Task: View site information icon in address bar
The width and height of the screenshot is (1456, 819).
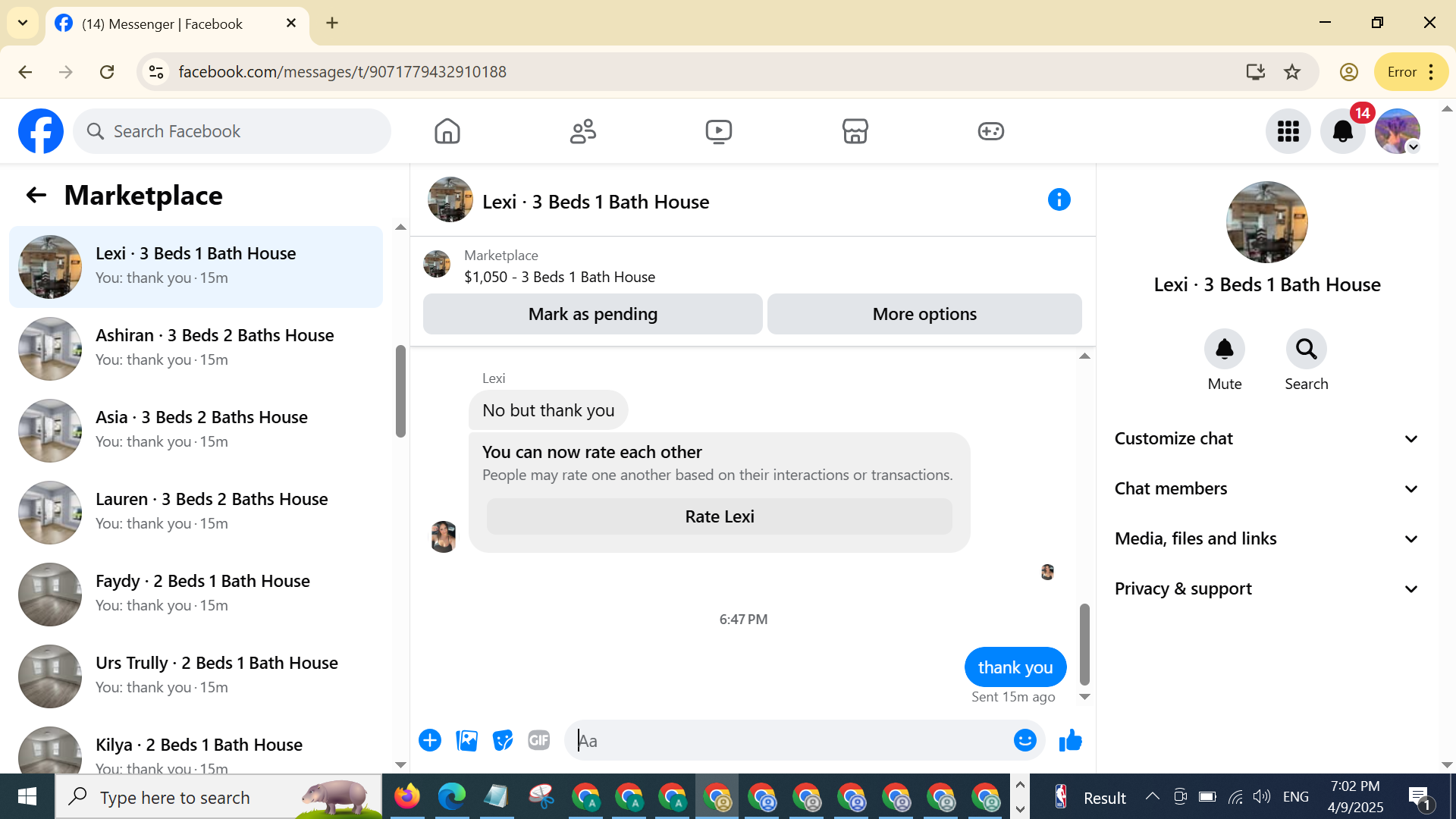Action: 156,72
